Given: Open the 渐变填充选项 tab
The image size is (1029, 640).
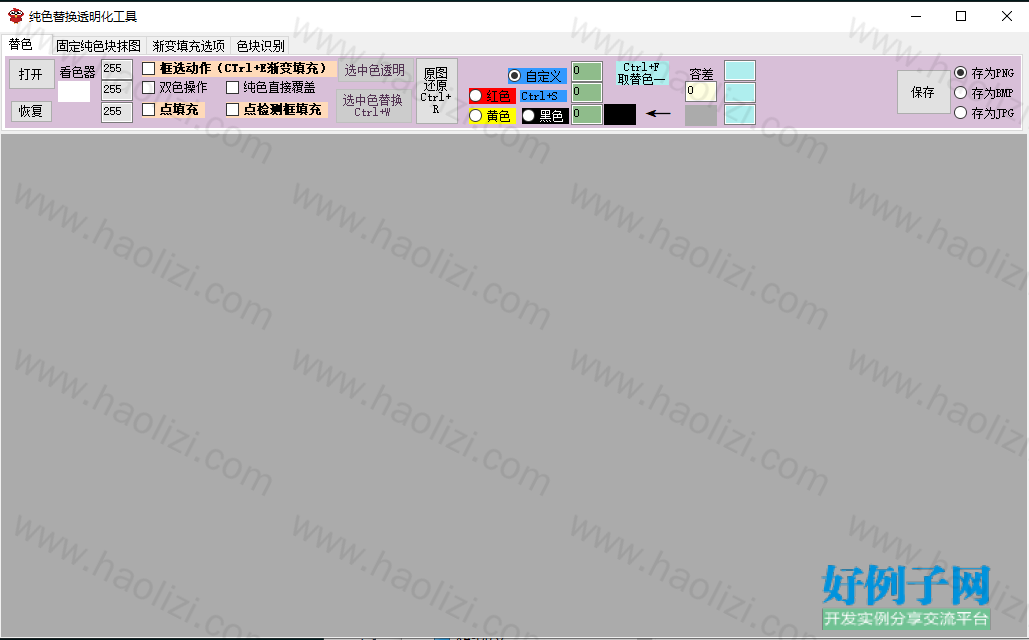Looking at the screenshot, I should [188, 46].
